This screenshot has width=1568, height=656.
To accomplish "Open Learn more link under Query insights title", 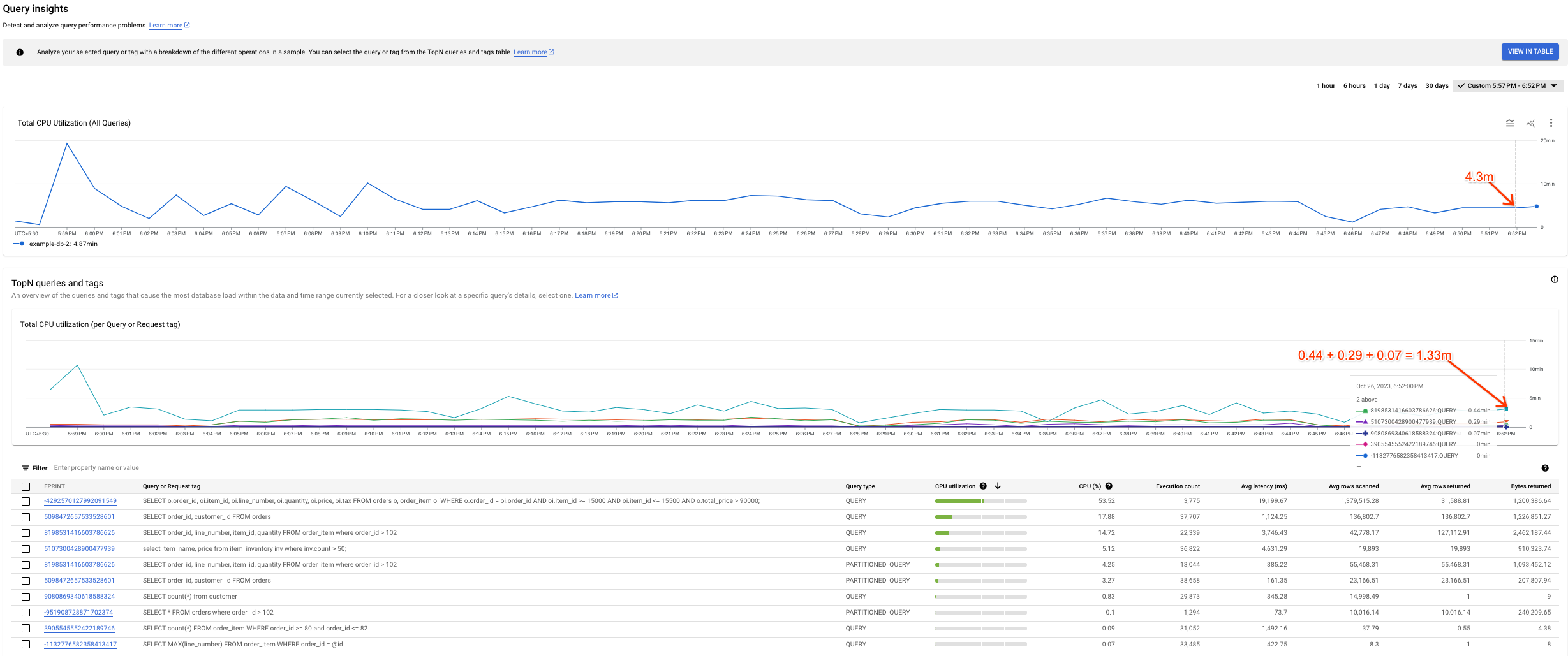I will (x=166, y=26).
